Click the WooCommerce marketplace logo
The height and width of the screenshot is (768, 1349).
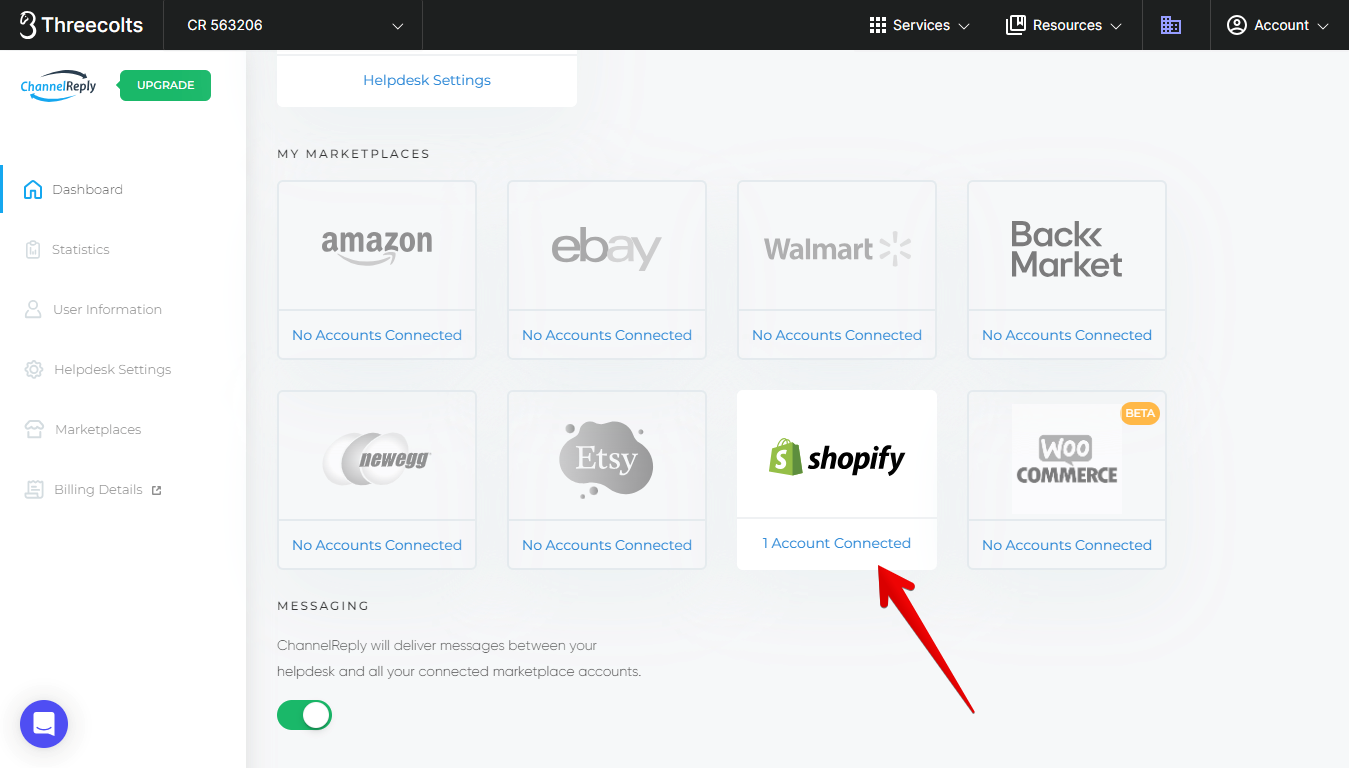tap(1066, 459)
